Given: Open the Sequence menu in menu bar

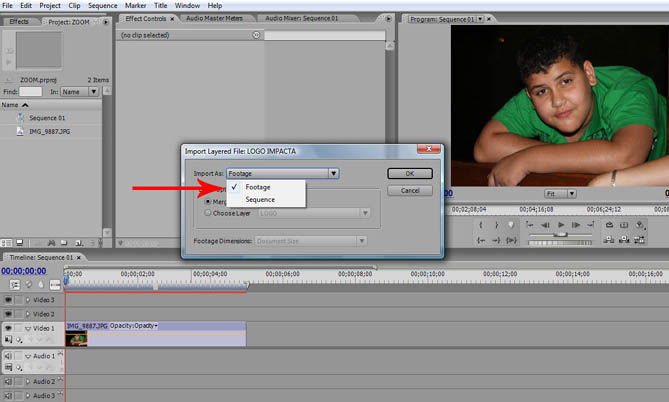Looking at the screenshot, I should coord(103,5).
